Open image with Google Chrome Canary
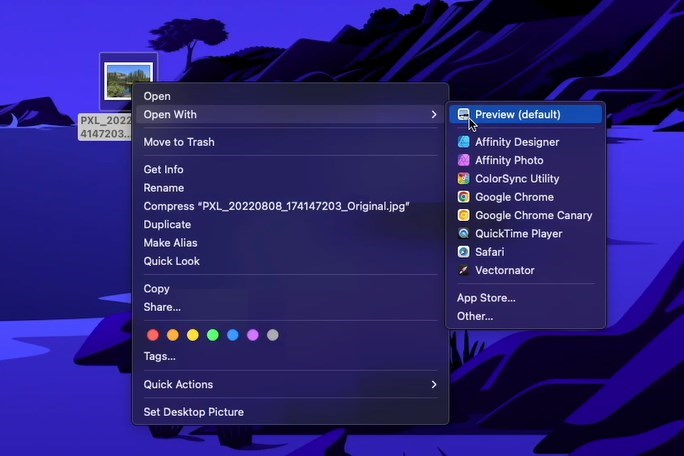Image resolution: width=684 pixels, height=456 pixels. coord(526,215)
